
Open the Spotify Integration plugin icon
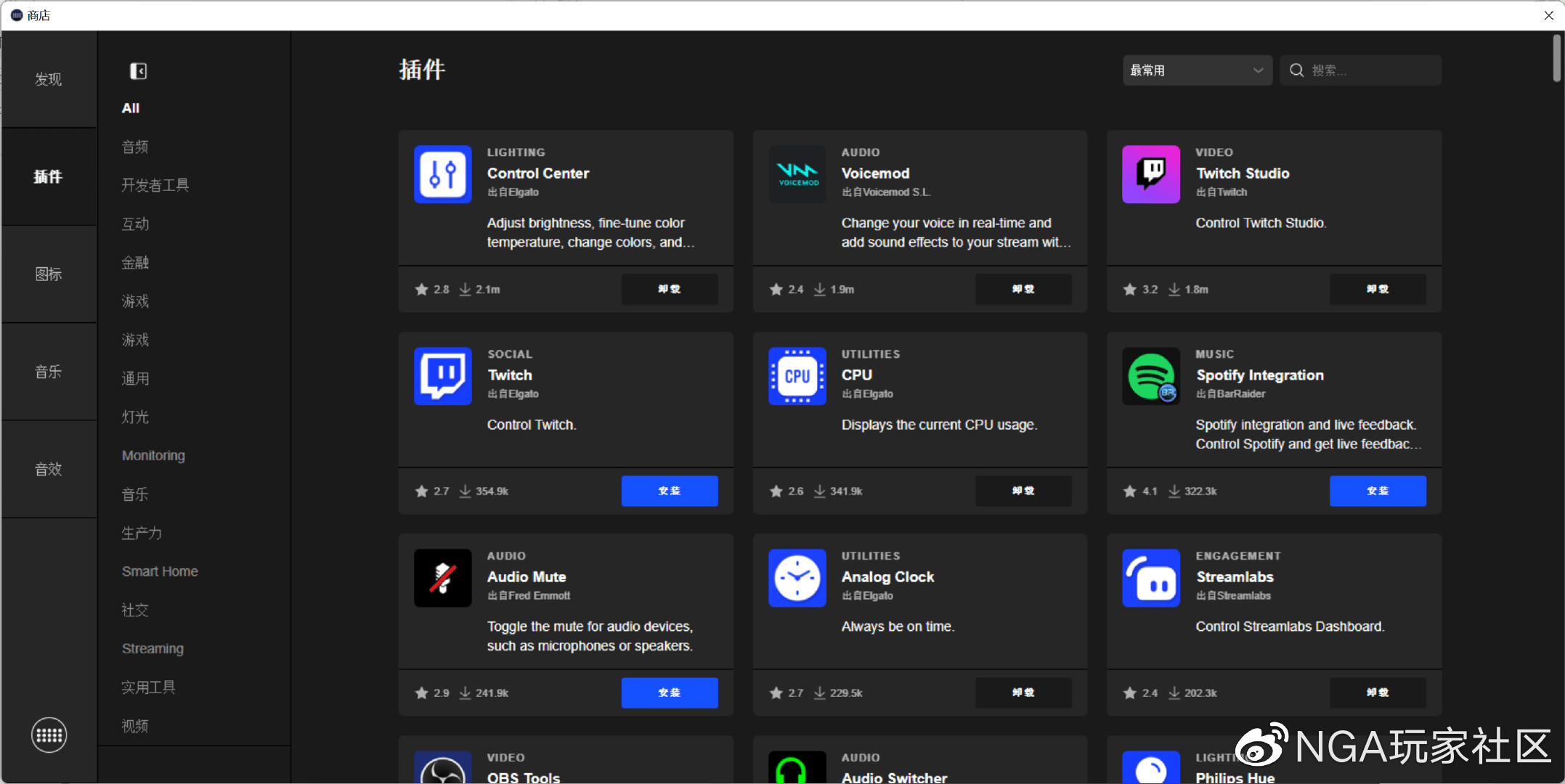tap(1151, 376)
